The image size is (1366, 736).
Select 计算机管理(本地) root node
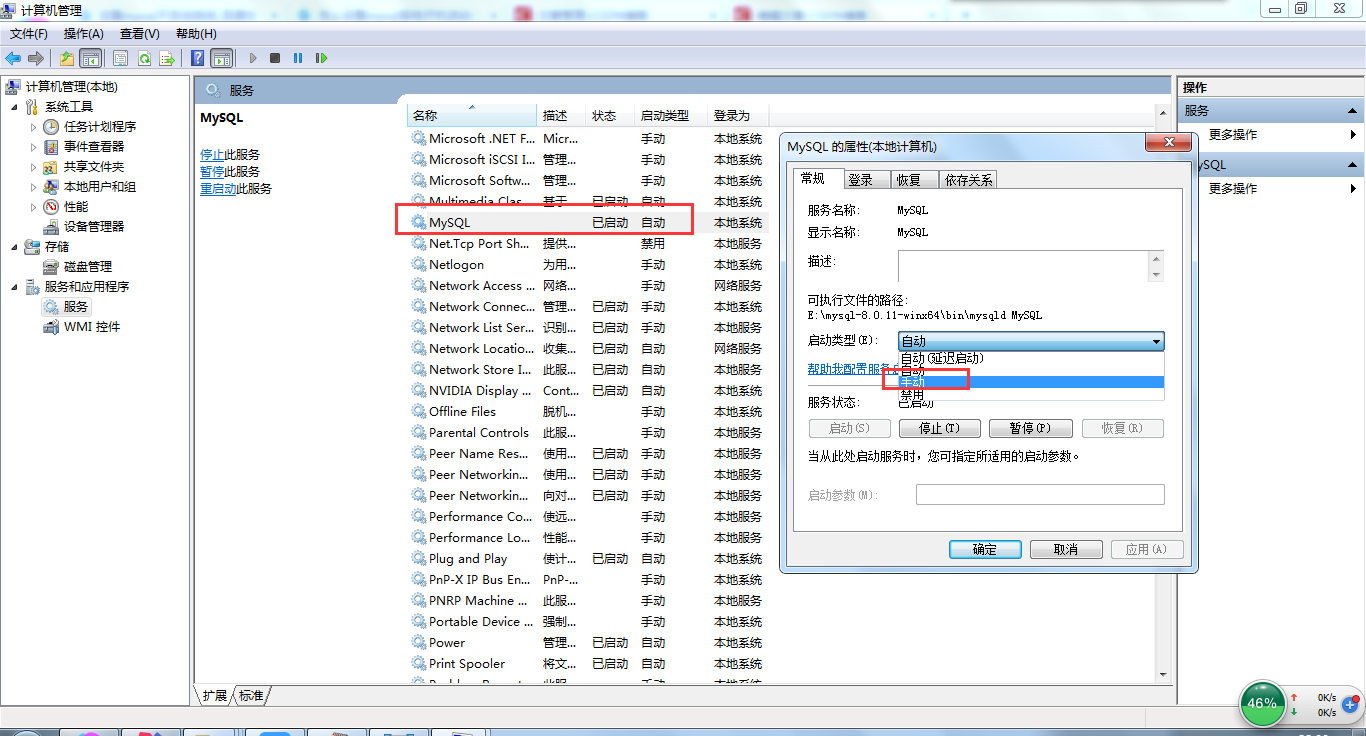71,87
